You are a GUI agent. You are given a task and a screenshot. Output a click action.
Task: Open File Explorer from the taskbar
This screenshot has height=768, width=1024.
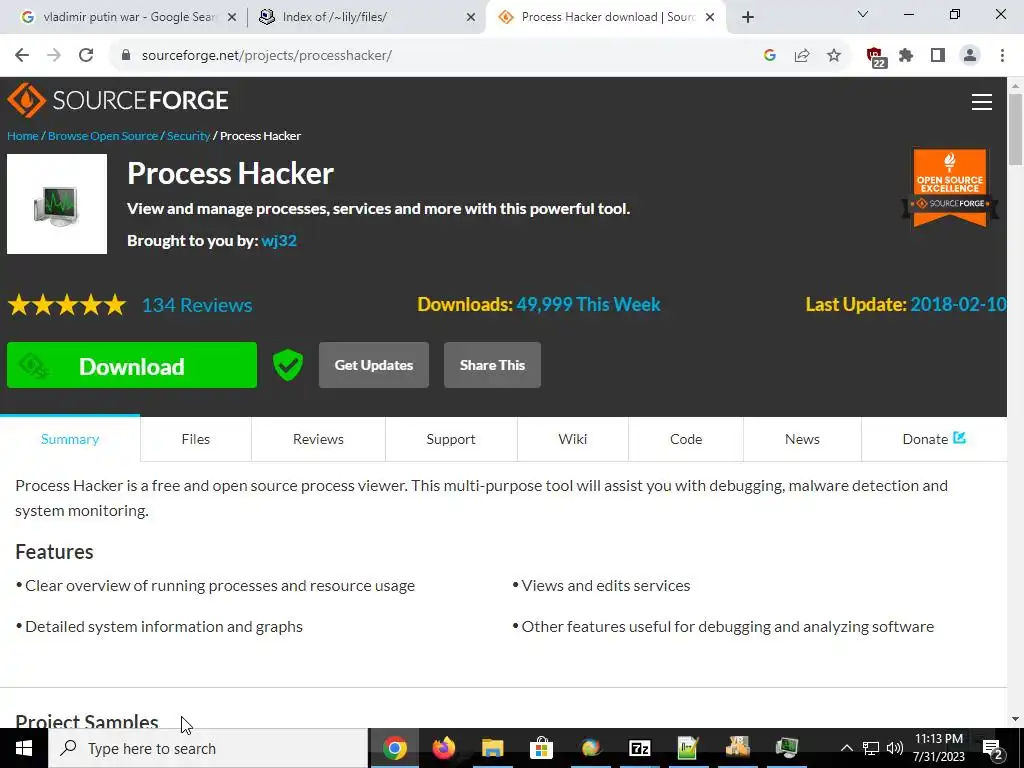493,748
